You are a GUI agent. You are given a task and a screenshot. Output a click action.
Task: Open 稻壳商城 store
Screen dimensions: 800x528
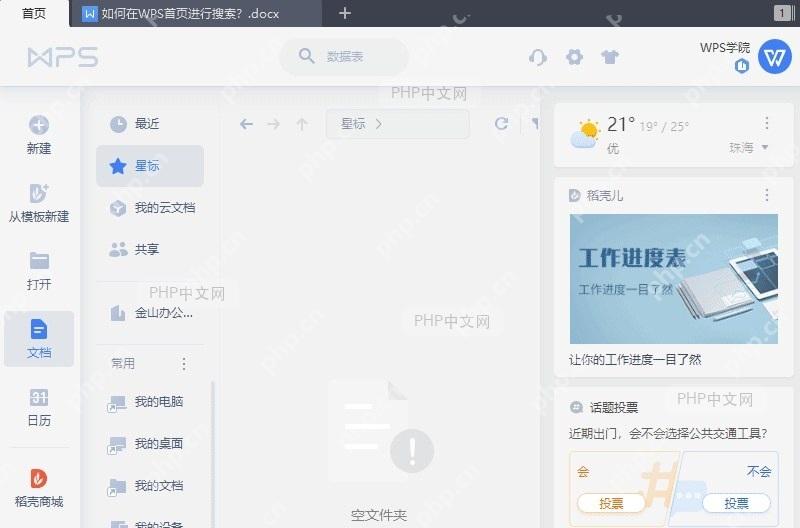(x=39, y=488)
